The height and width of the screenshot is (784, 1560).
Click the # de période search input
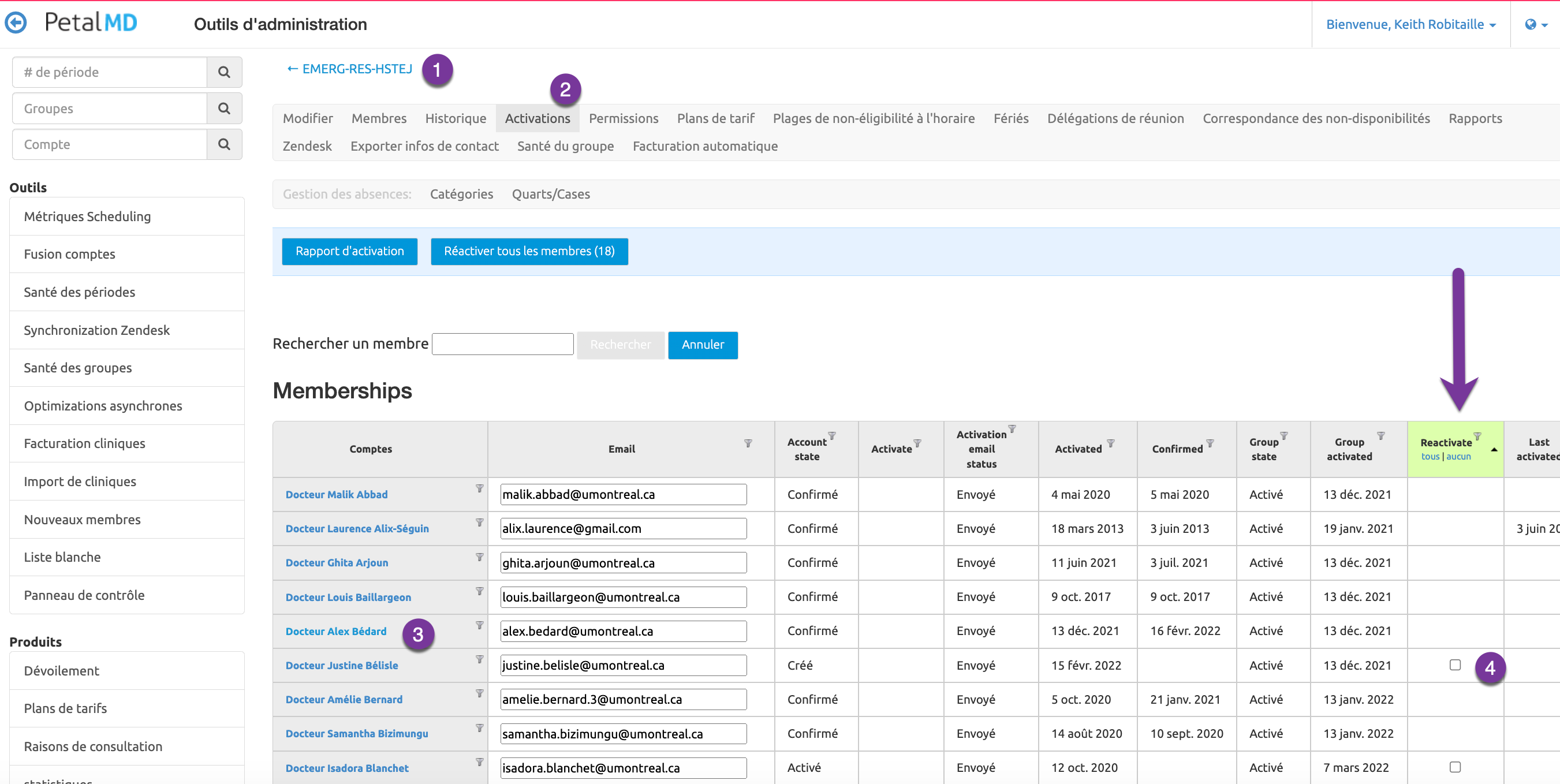[110, 72]
